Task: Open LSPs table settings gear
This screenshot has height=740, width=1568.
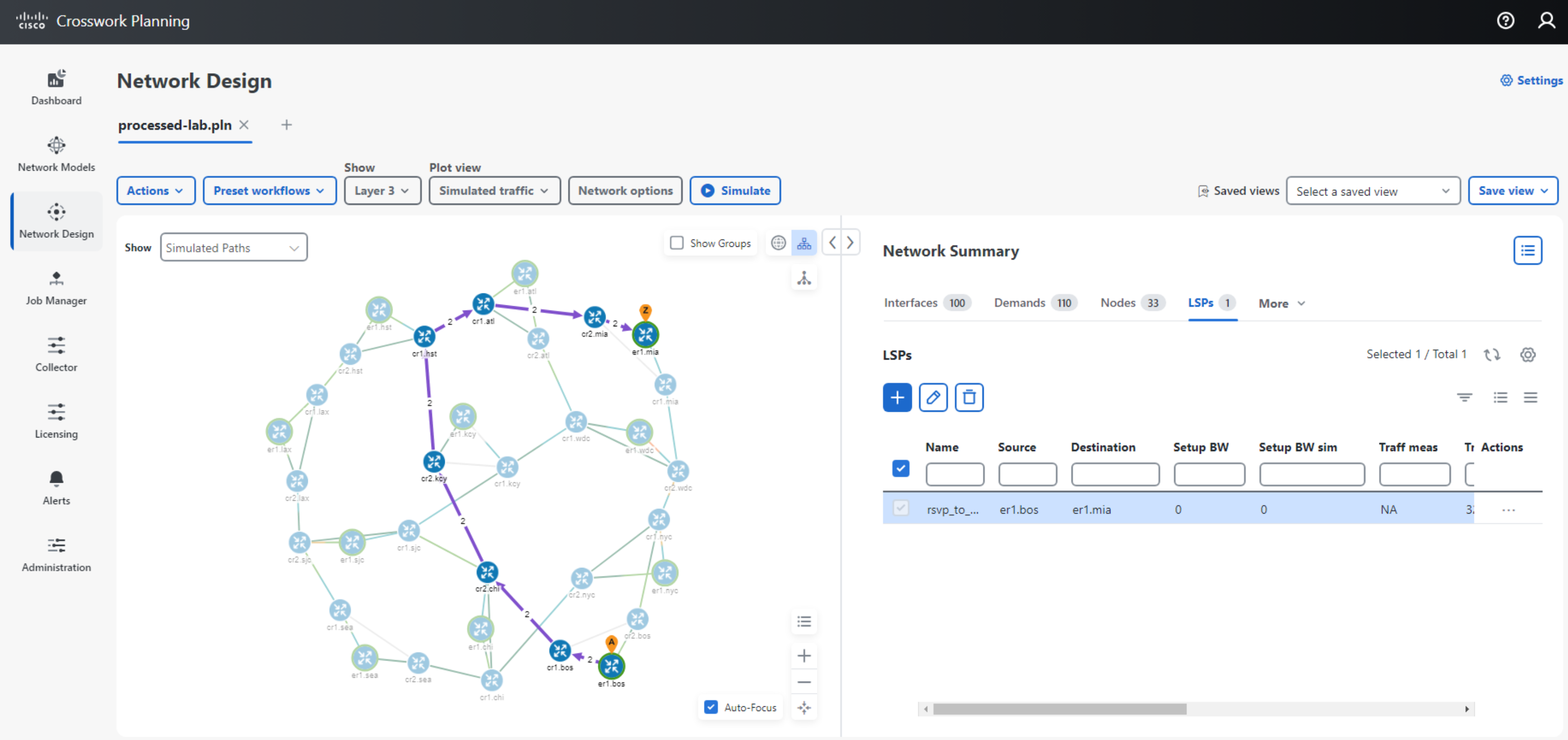Action: pyautogui.click(x=1527, y=354)
